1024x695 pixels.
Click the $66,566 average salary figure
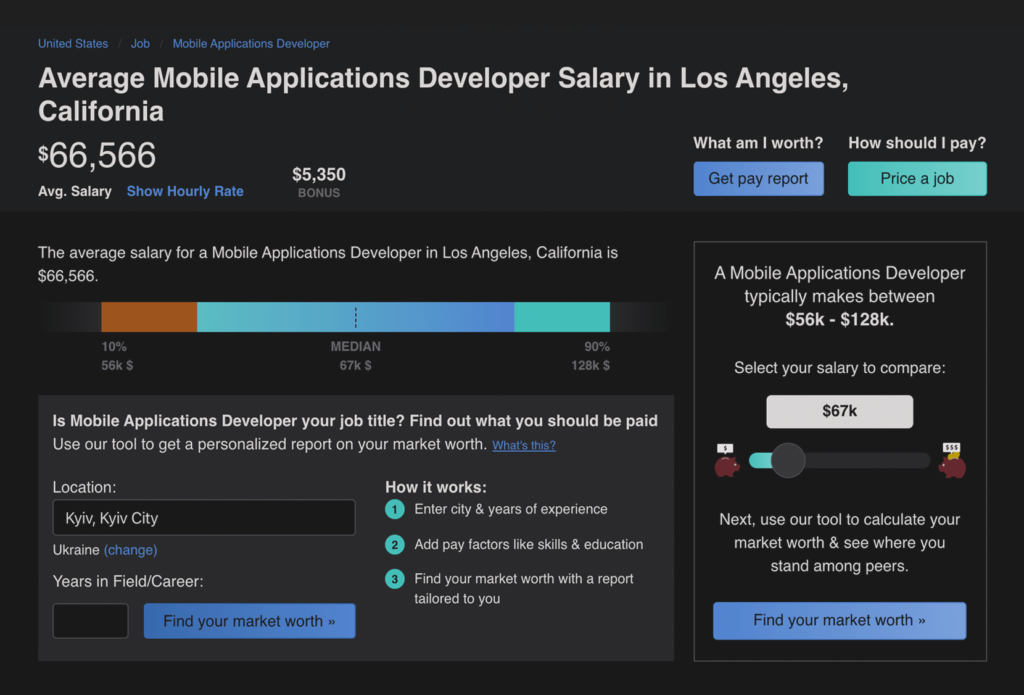click(x=97, y=155)
